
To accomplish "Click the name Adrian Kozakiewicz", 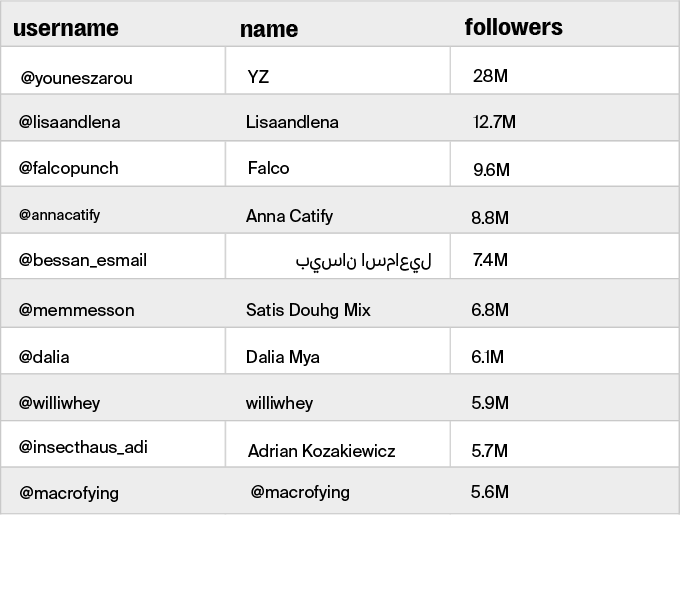I will coord(321,451).
